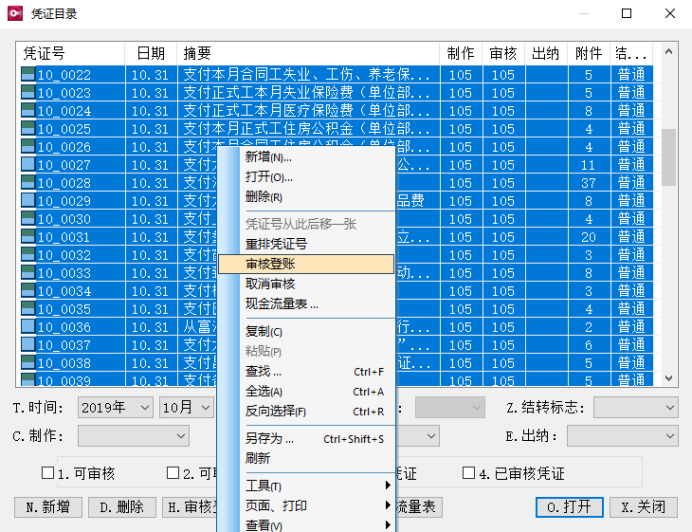Click the app icon in the title bar
Image resolution: width=692 pixels, height=532 pixels.
[16, 14]
